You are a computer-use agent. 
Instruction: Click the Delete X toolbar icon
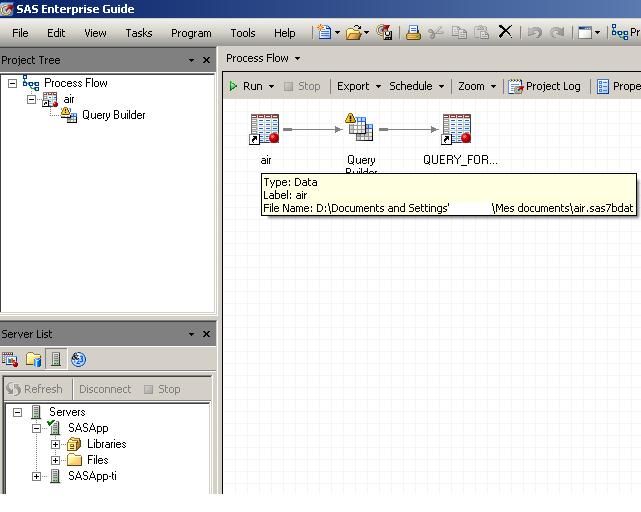(505, 31)
